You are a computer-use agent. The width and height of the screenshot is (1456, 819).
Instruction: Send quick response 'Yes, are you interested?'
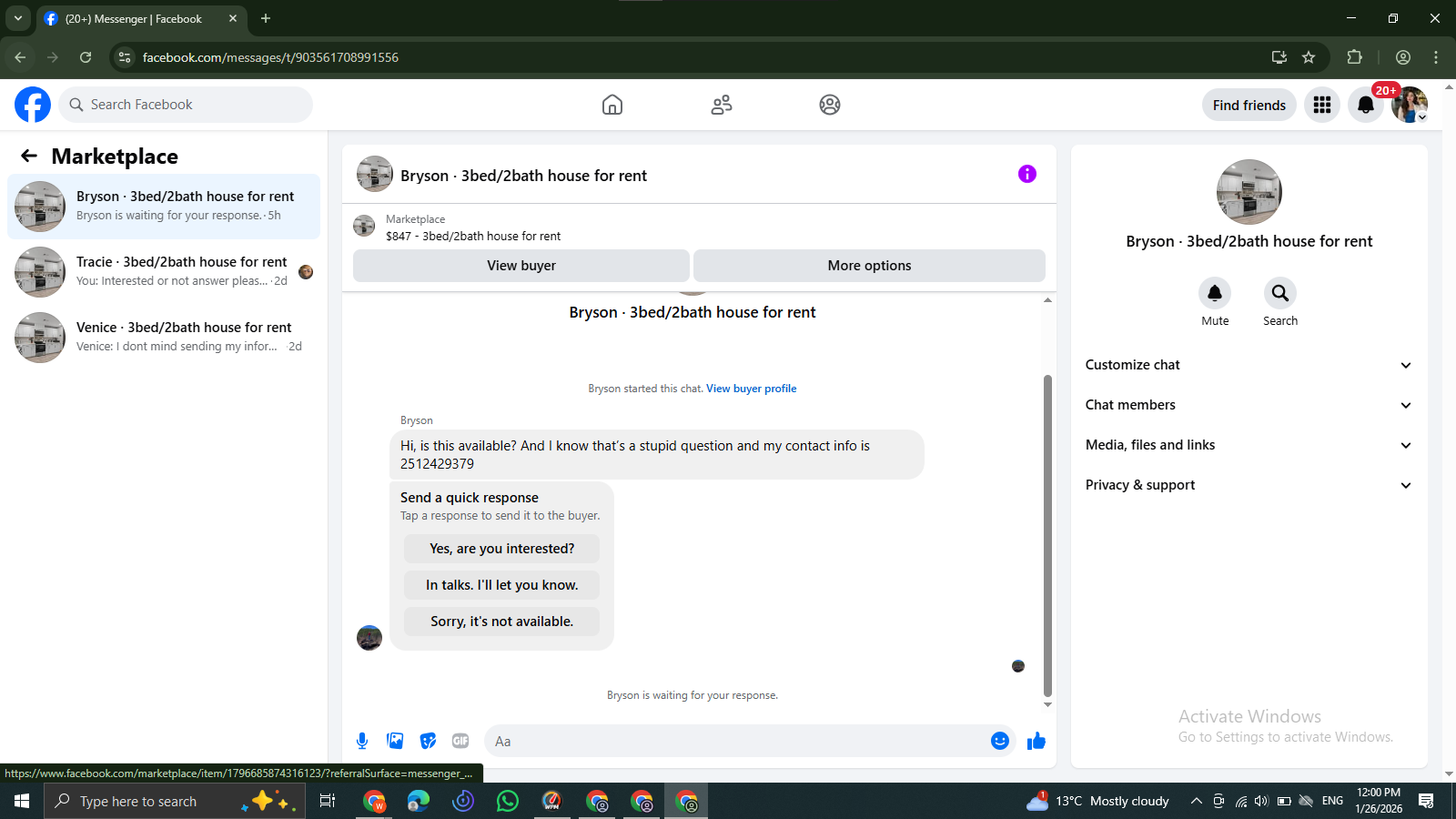pos(502,549)
